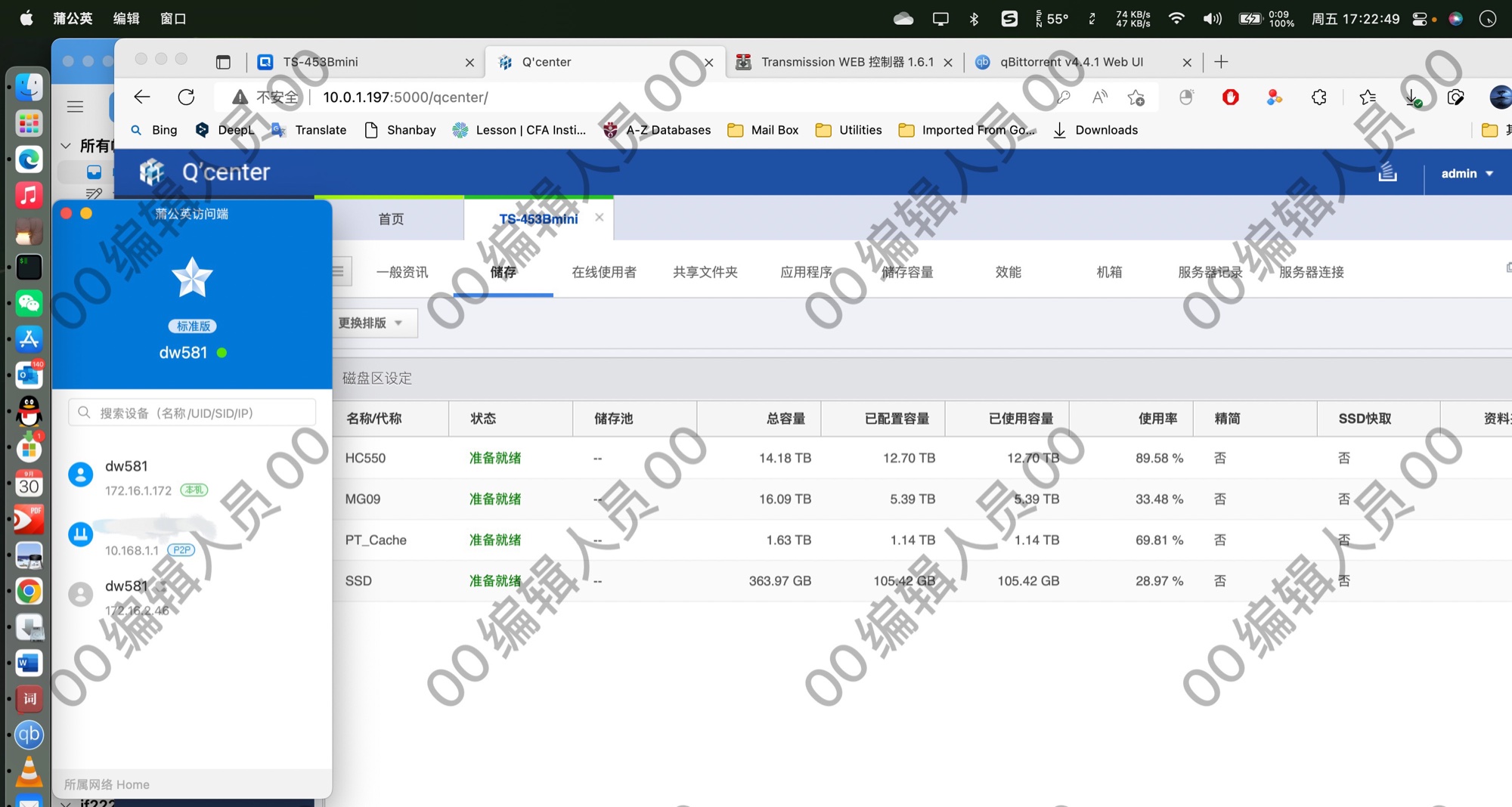Open the 窗口 menu in menu bar
This screenshot has width=1512, height=807.
(173, 18)
